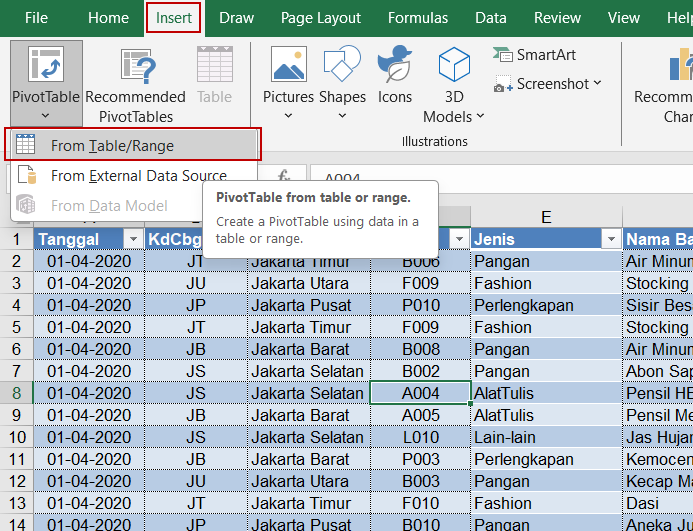Open the Jenis column filter dropdown
693x531 pixels.
609,239
